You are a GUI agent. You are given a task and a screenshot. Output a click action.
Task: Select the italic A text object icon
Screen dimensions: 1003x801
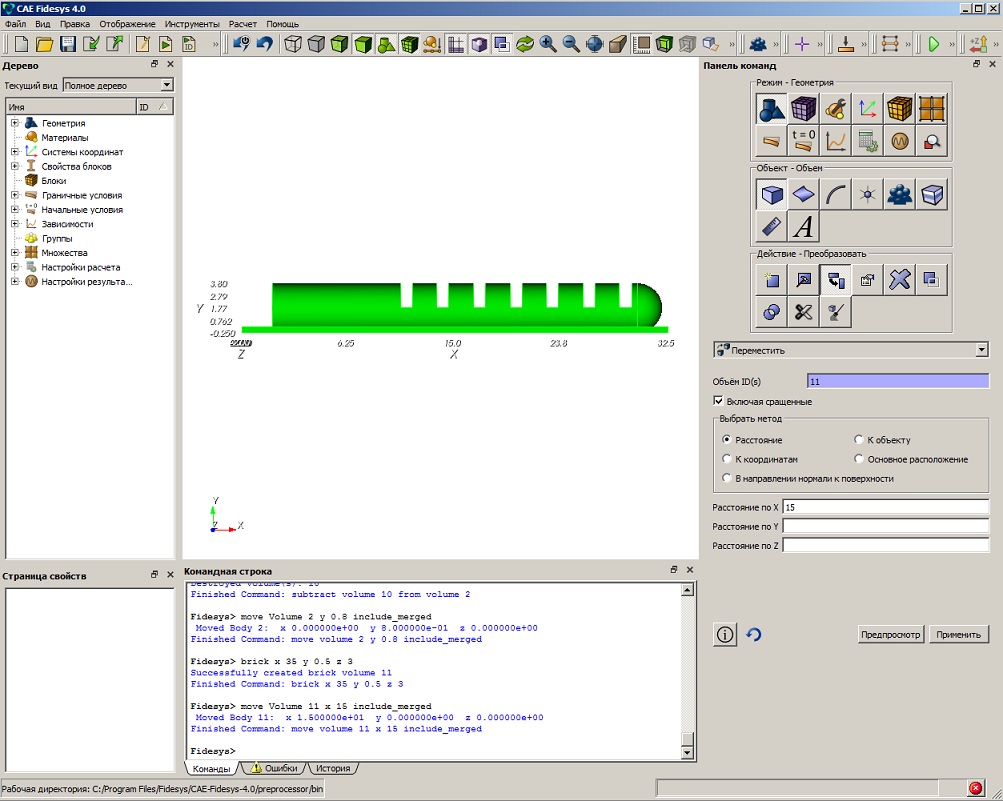tap(803, 226)
